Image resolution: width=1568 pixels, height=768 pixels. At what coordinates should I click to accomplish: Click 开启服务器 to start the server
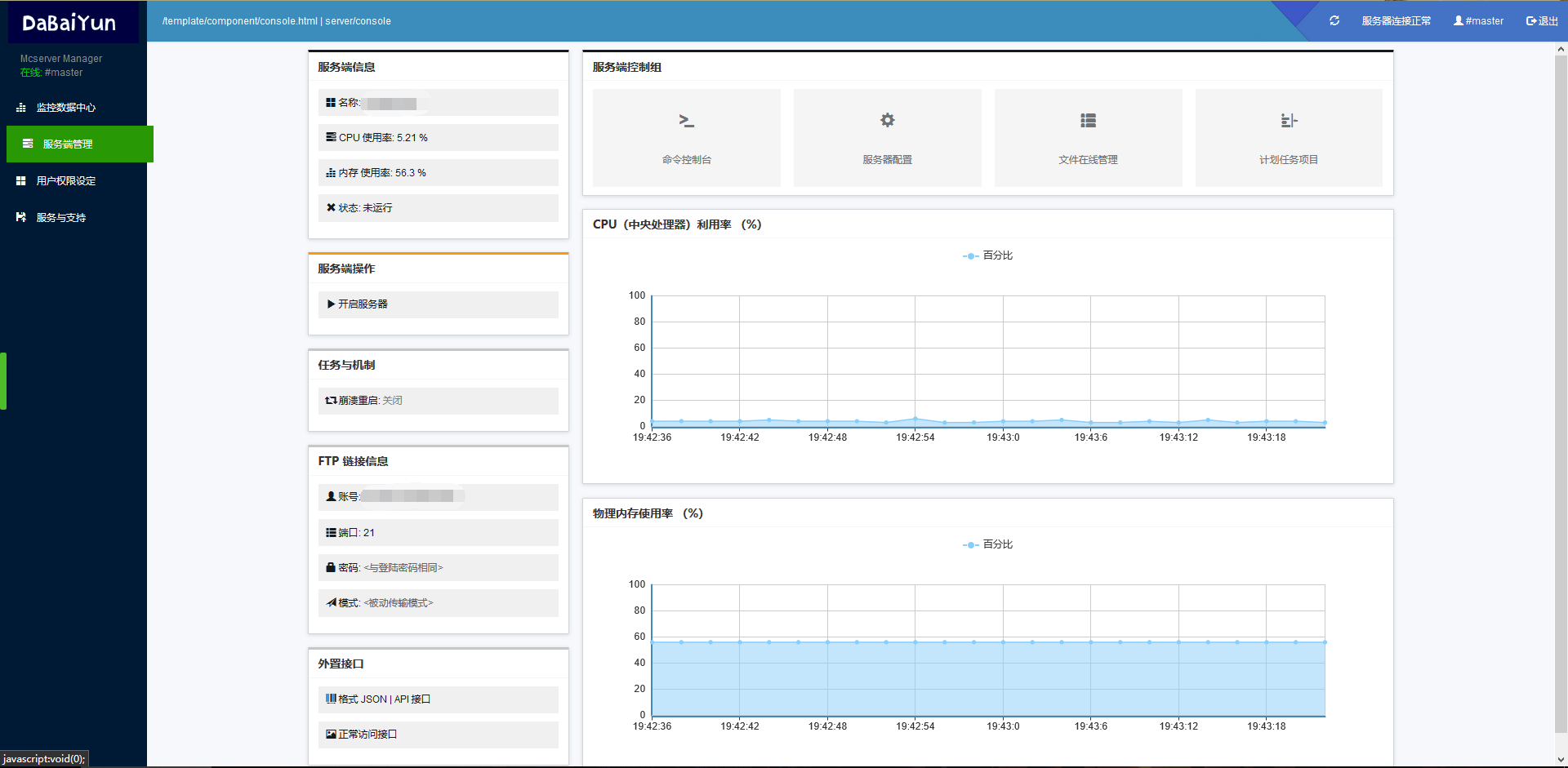[439, 304]
